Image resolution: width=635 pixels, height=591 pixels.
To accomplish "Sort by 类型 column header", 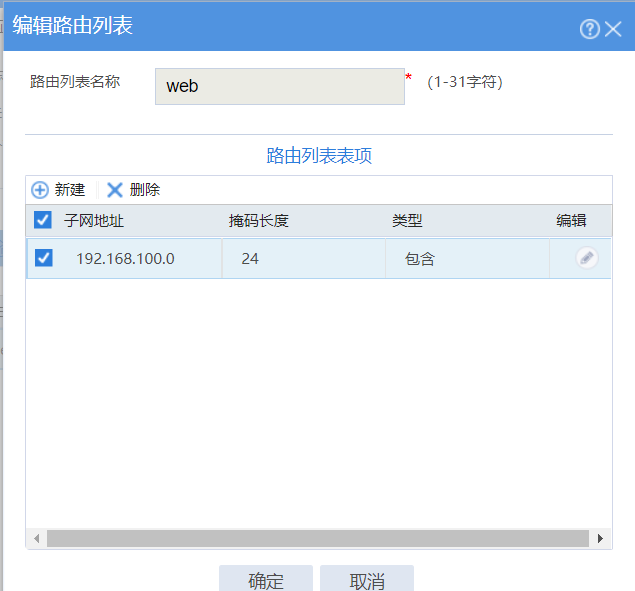I will pyautogui.click(x=407, y=221).
